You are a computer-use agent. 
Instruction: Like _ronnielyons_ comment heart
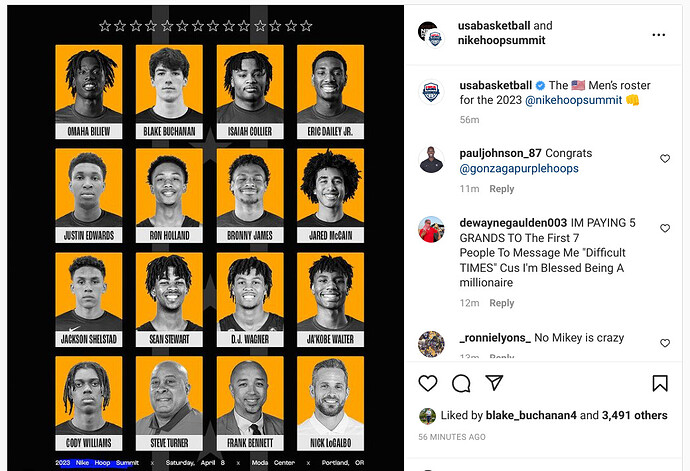click(x=665, y=343)
